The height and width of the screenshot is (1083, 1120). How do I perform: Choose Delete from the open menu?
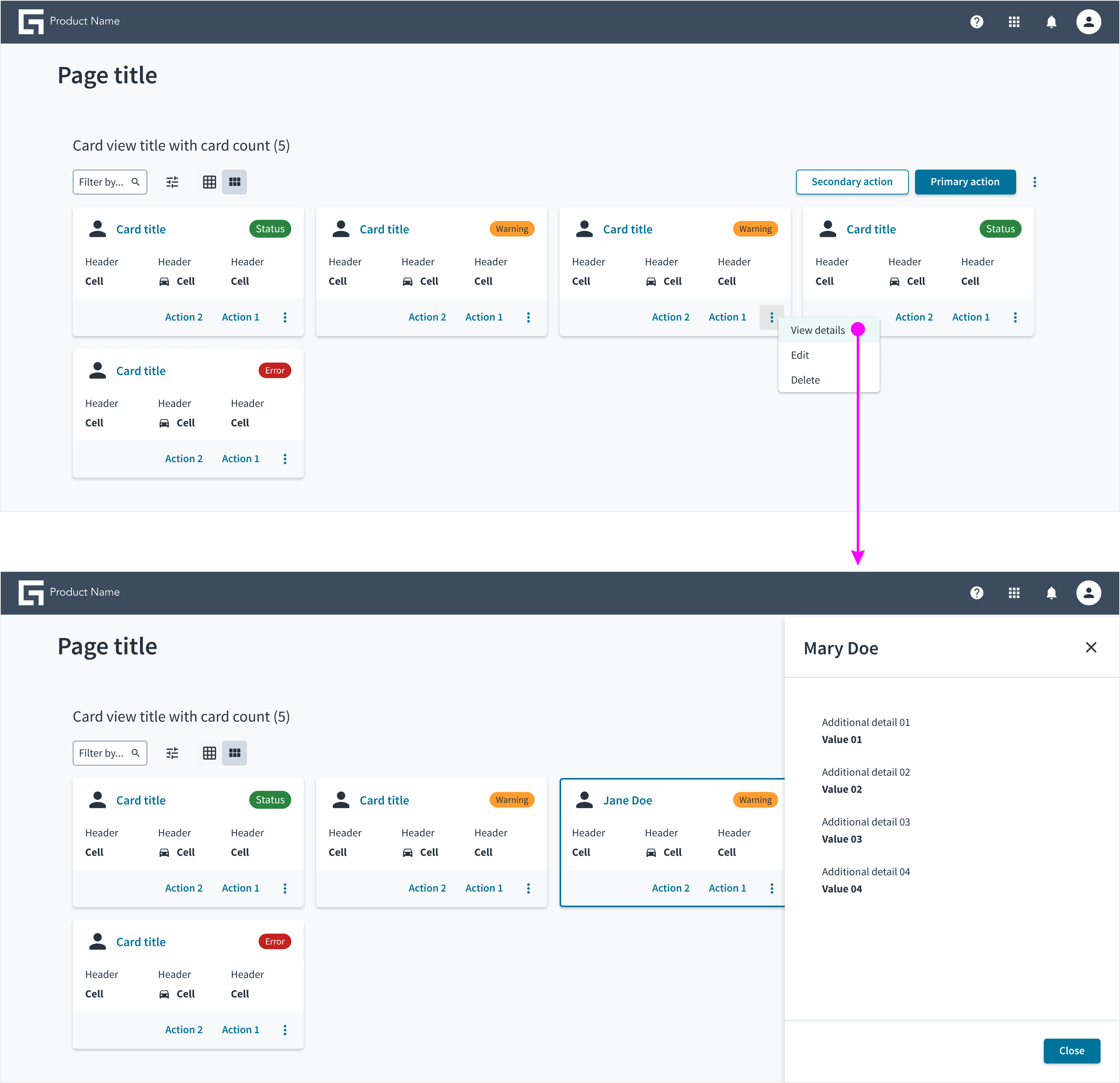click(828, 380)
